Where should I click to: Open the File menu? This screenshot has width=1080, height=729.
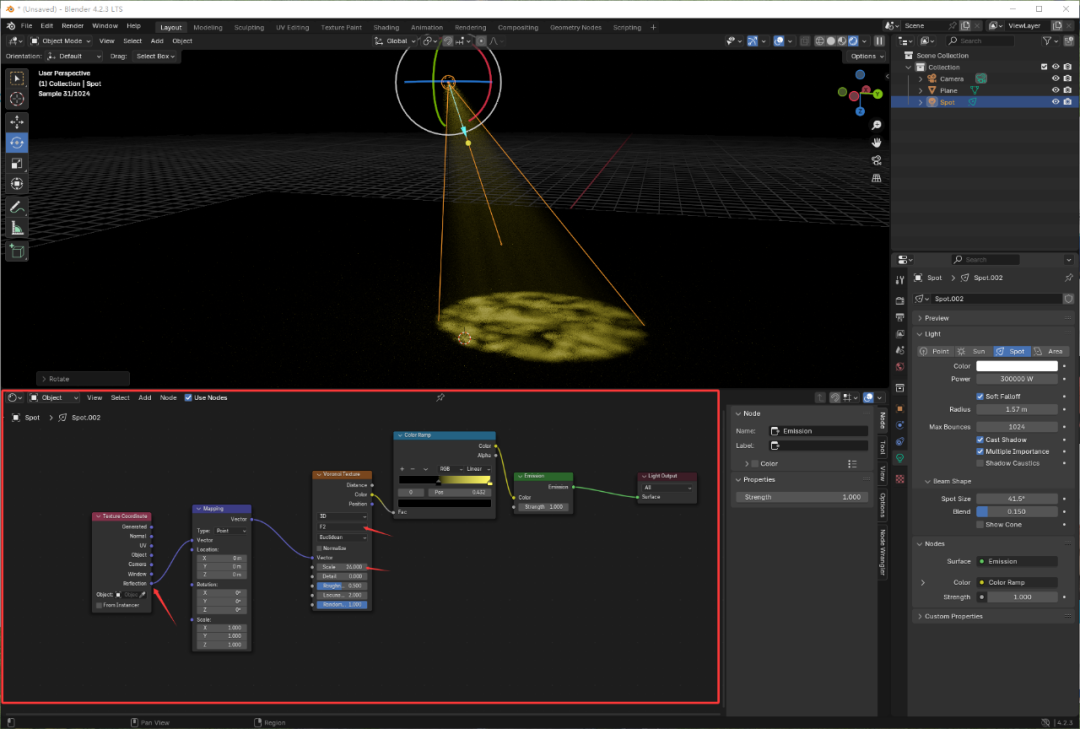click(x=26, y=25)
